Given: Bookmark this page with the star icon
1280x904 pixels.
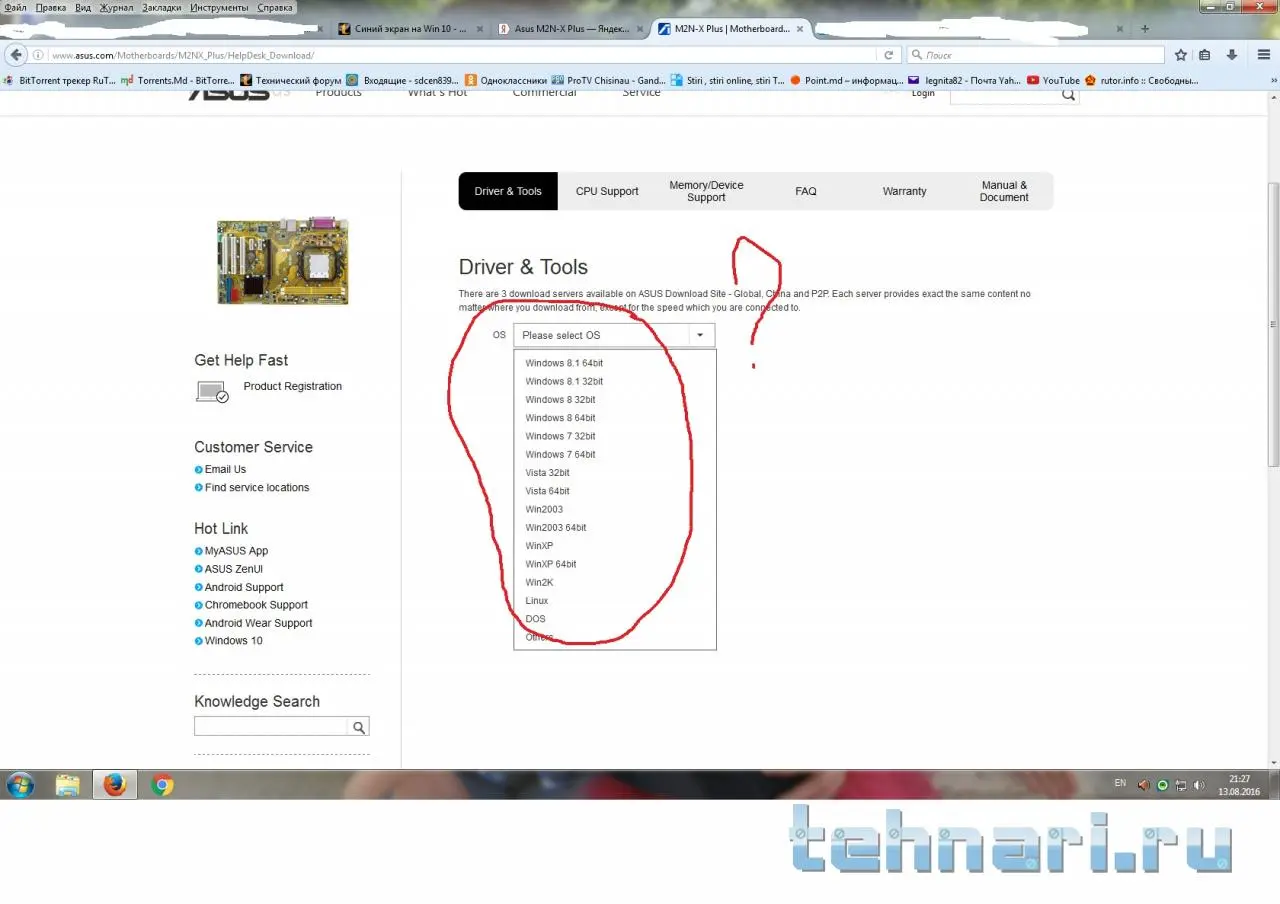Looking at the screenshot, I should (1181, 55).
